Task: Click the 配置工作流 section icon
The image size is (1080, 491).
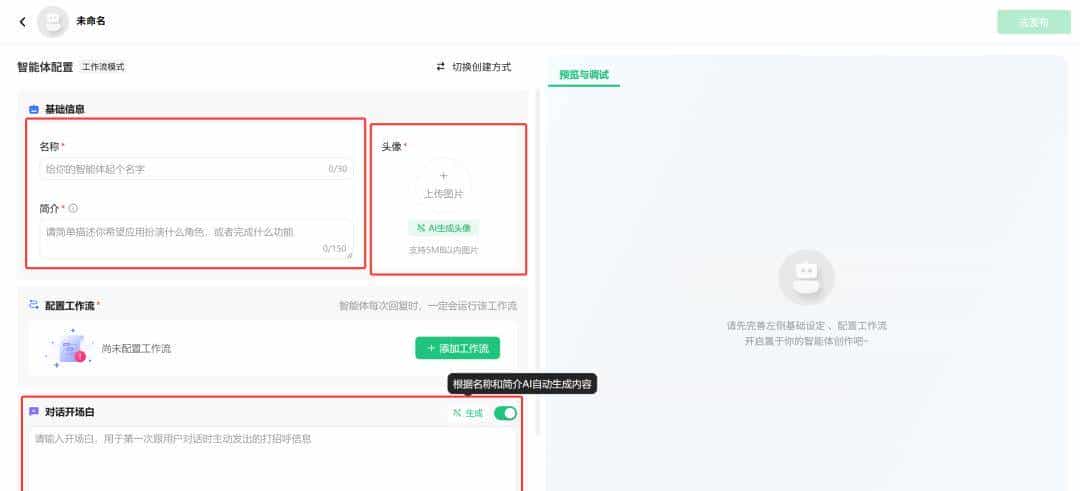Action: pyautogui.click(x=34, y=305)
